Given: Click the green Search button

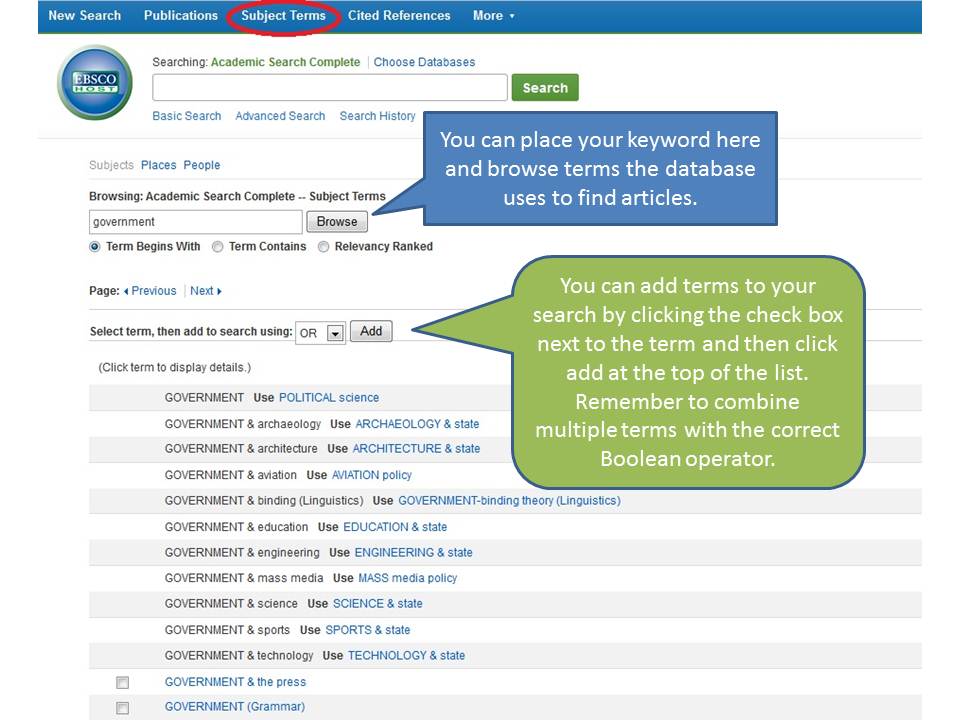Looking at the screenshot, I should (545, 88).
